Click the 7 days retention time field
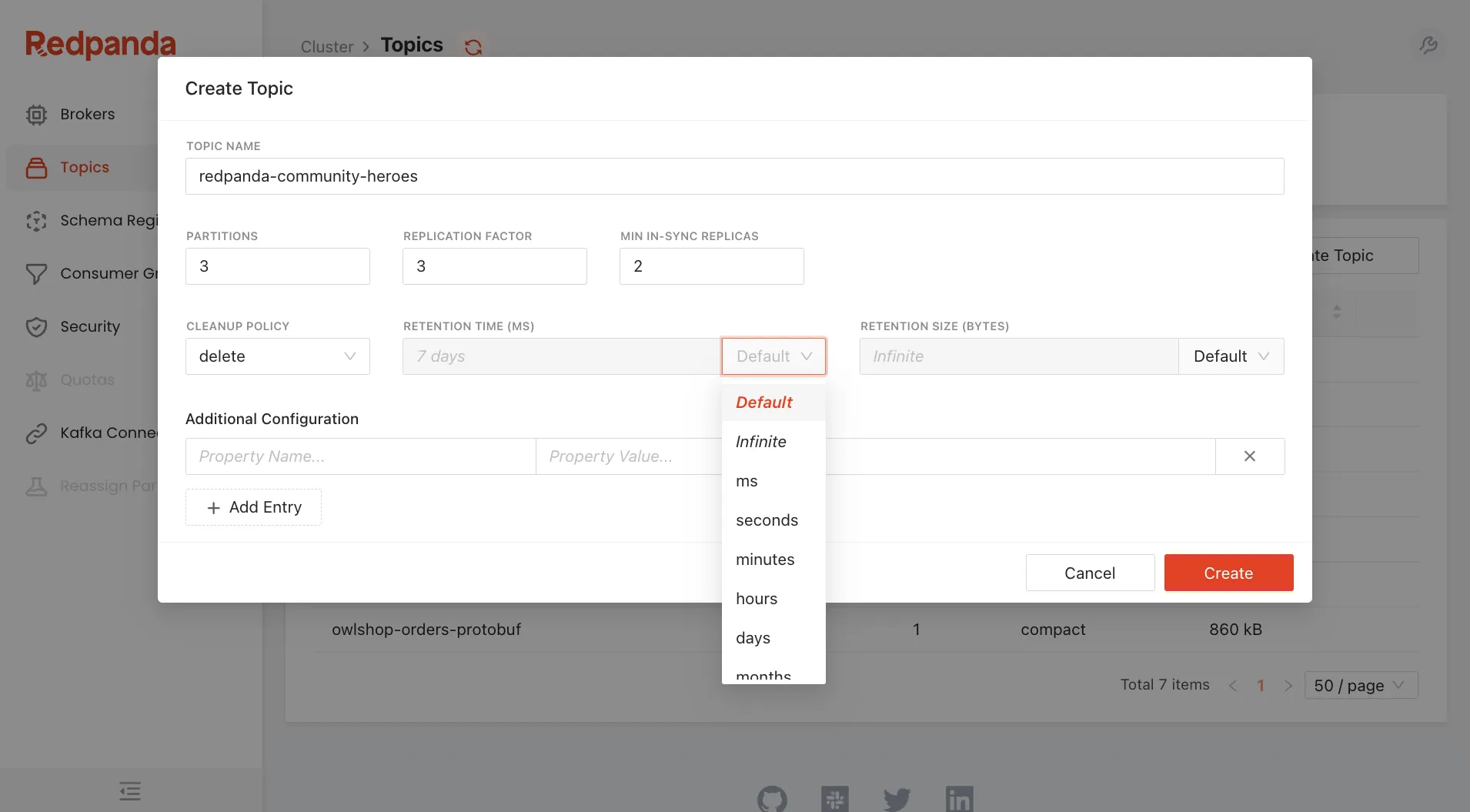 [562, 356]
